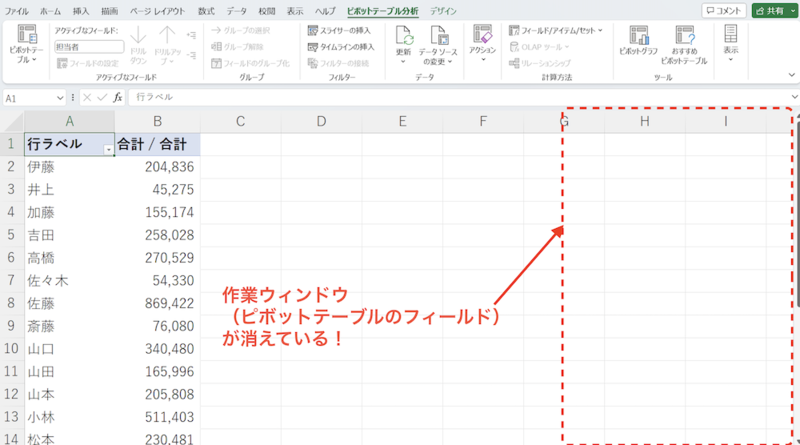Image resolution: width=800 pixels, height=445 pixels.
Task: Select column A header
Action: pyautogui.click(x=69, y=121)
